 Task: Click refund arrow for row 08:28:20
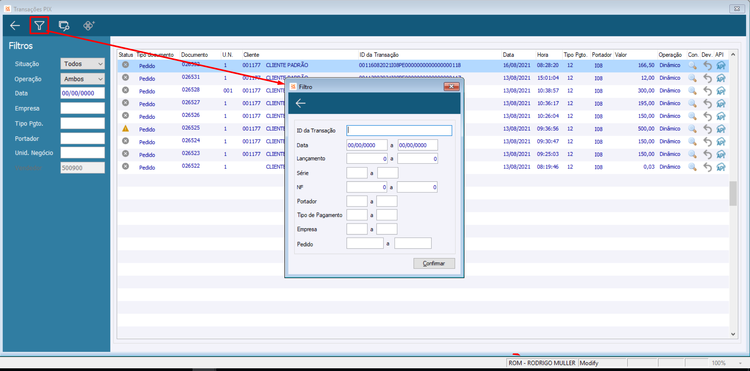707,65
